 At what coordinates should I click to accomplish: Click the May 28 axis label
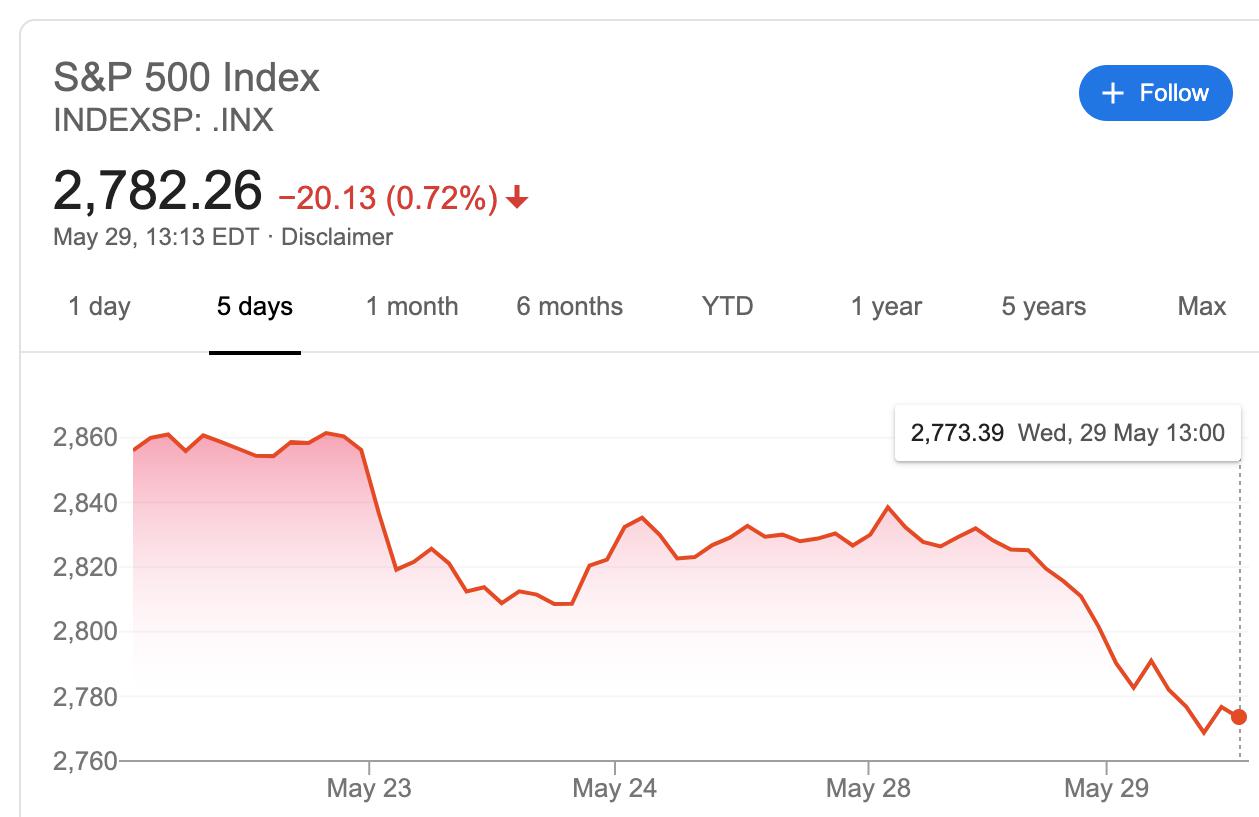coord(868,788)
